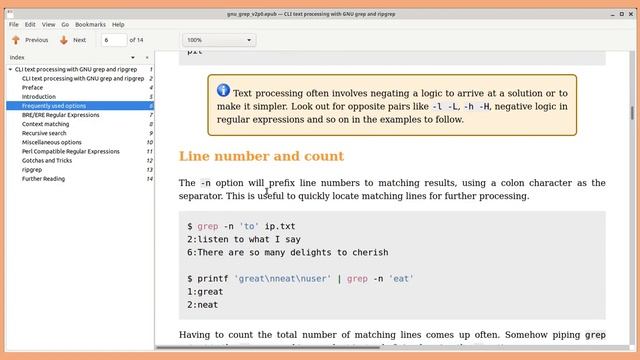Image resolution: width=640 pixels, height=360 pixels.
Task: Collapse the root CLI text processing tree node
Action: coord(10,69)
